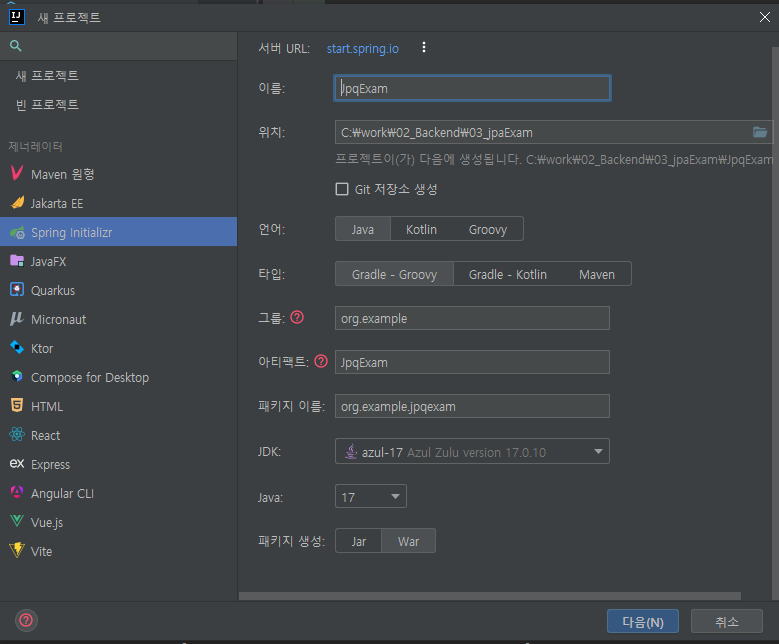Select the Vue.js generator entry
The width and height of the screenshot is (779, 644).
click(118, 522)
